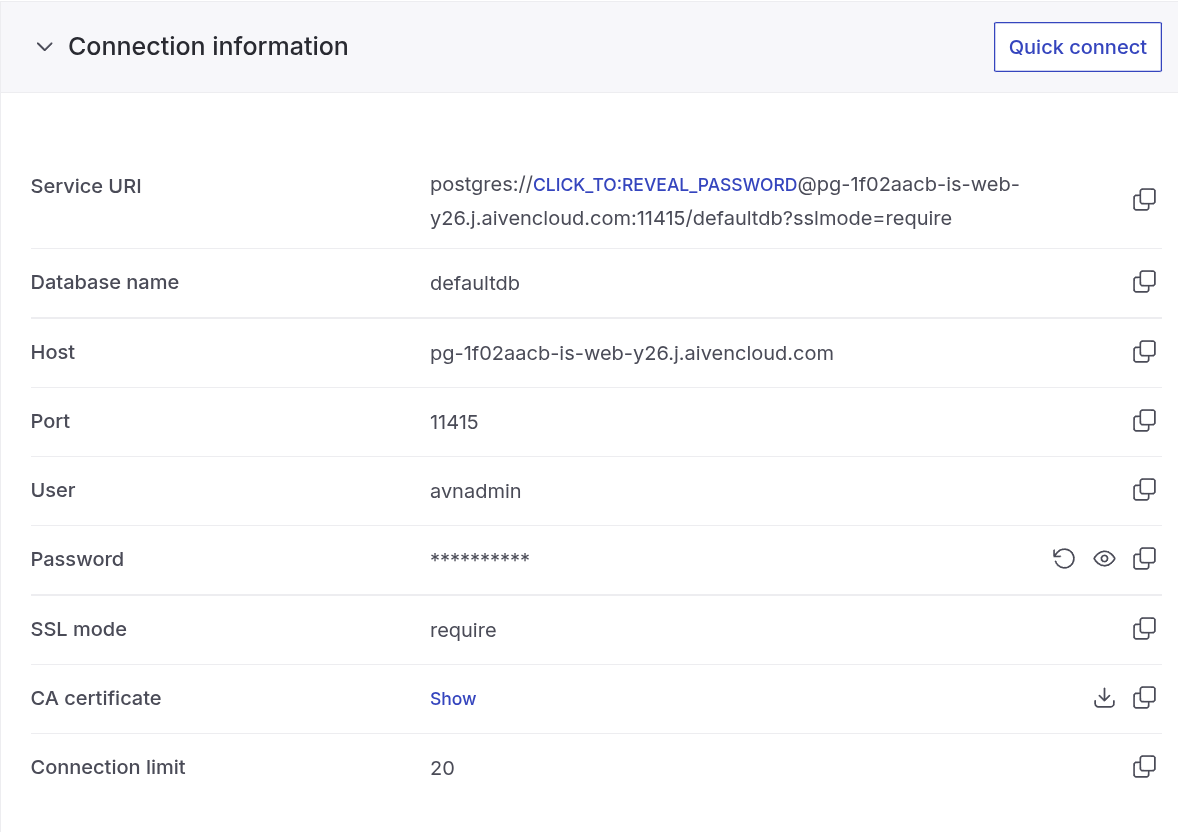Show the CA certificate
The image size is (1178, 832).
tap(452, 699)
